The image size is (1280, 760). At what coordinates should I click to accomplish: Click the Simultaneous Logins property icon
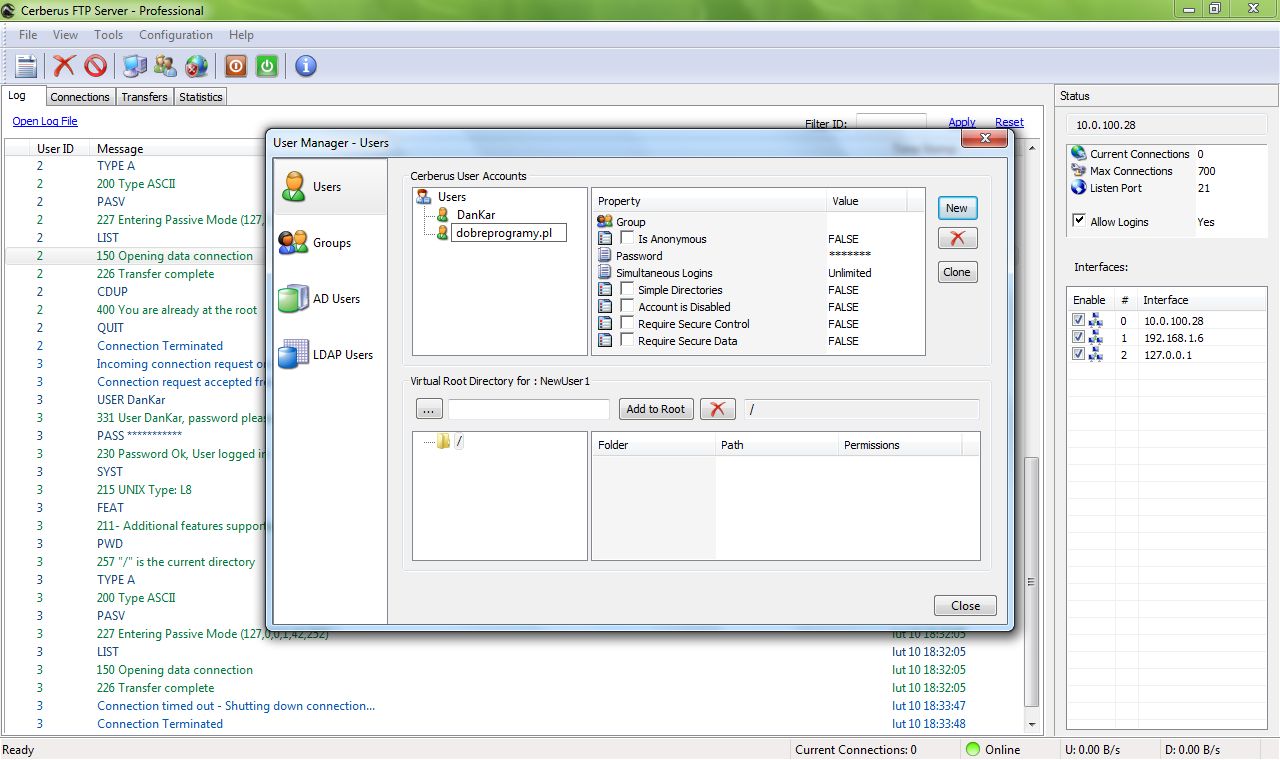click(604, 272)
